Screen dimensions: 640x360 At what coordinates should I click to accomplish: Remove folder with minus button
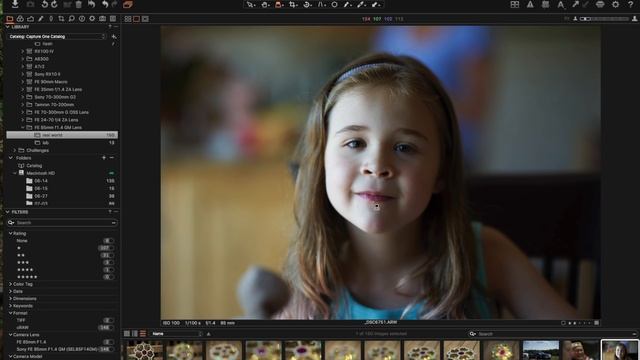coord(111,158)
